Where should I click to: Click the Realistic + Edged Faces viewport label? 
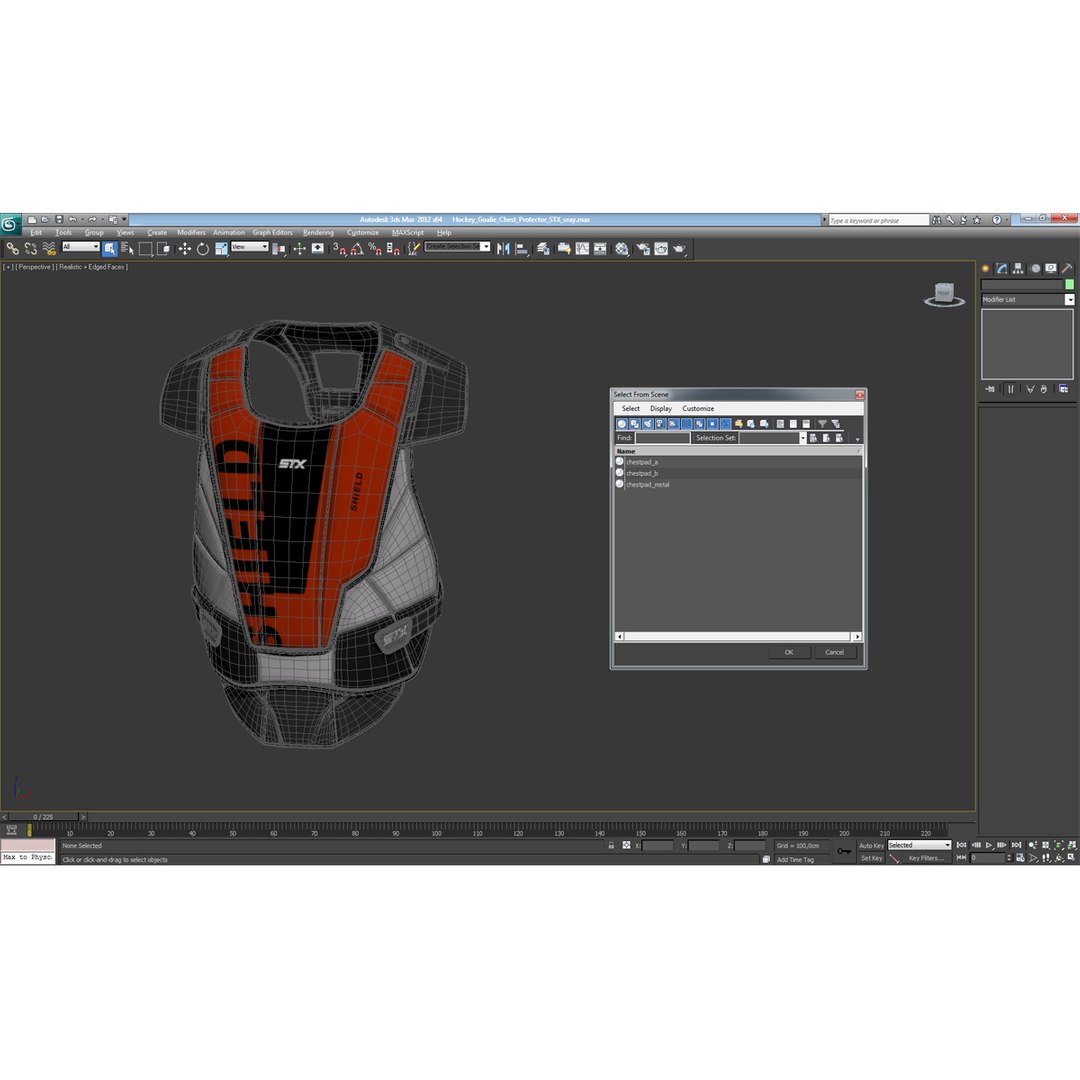(92, 267)
